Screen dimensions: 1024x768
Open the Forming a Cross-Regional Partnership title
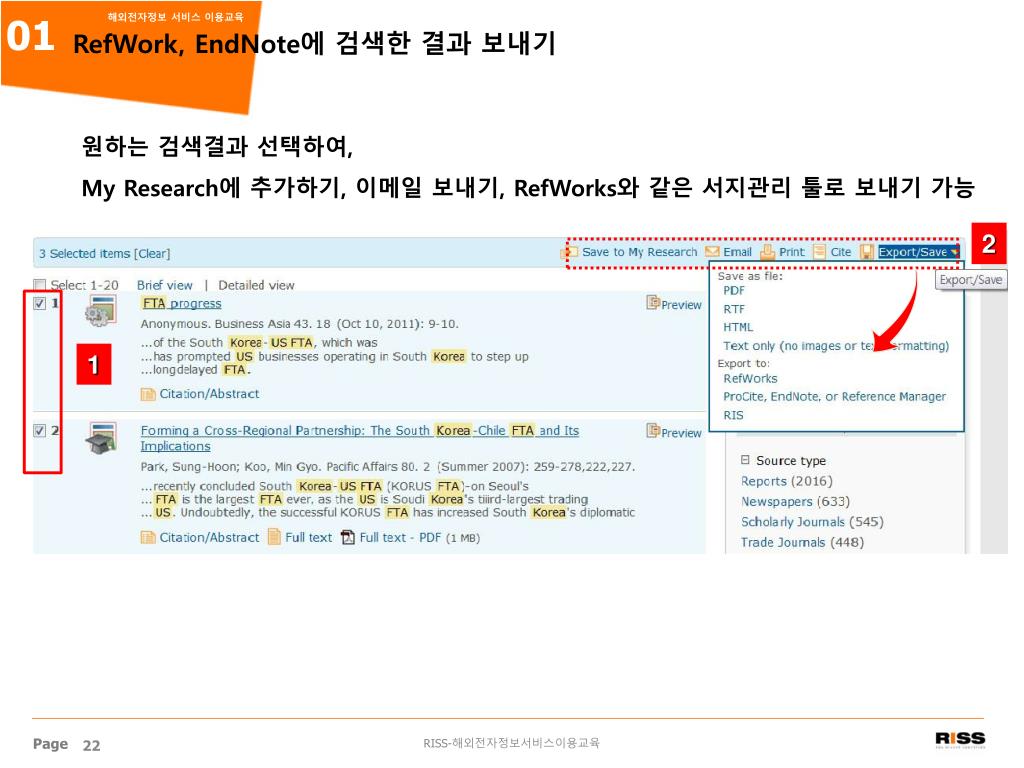tap(360, 438)
